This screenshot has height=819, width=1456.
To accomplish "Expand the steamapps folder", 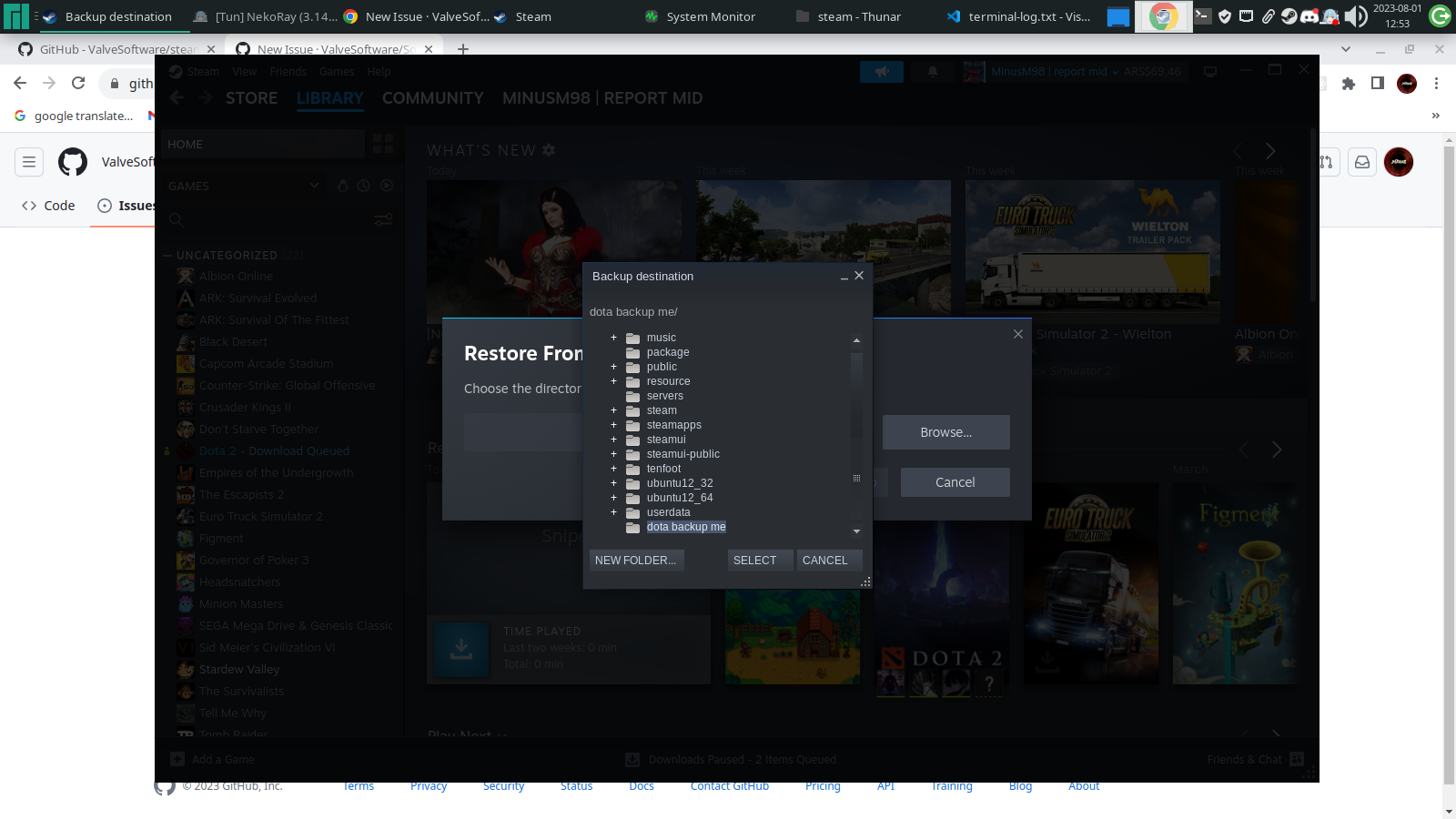I will click(x=614, y=425).
